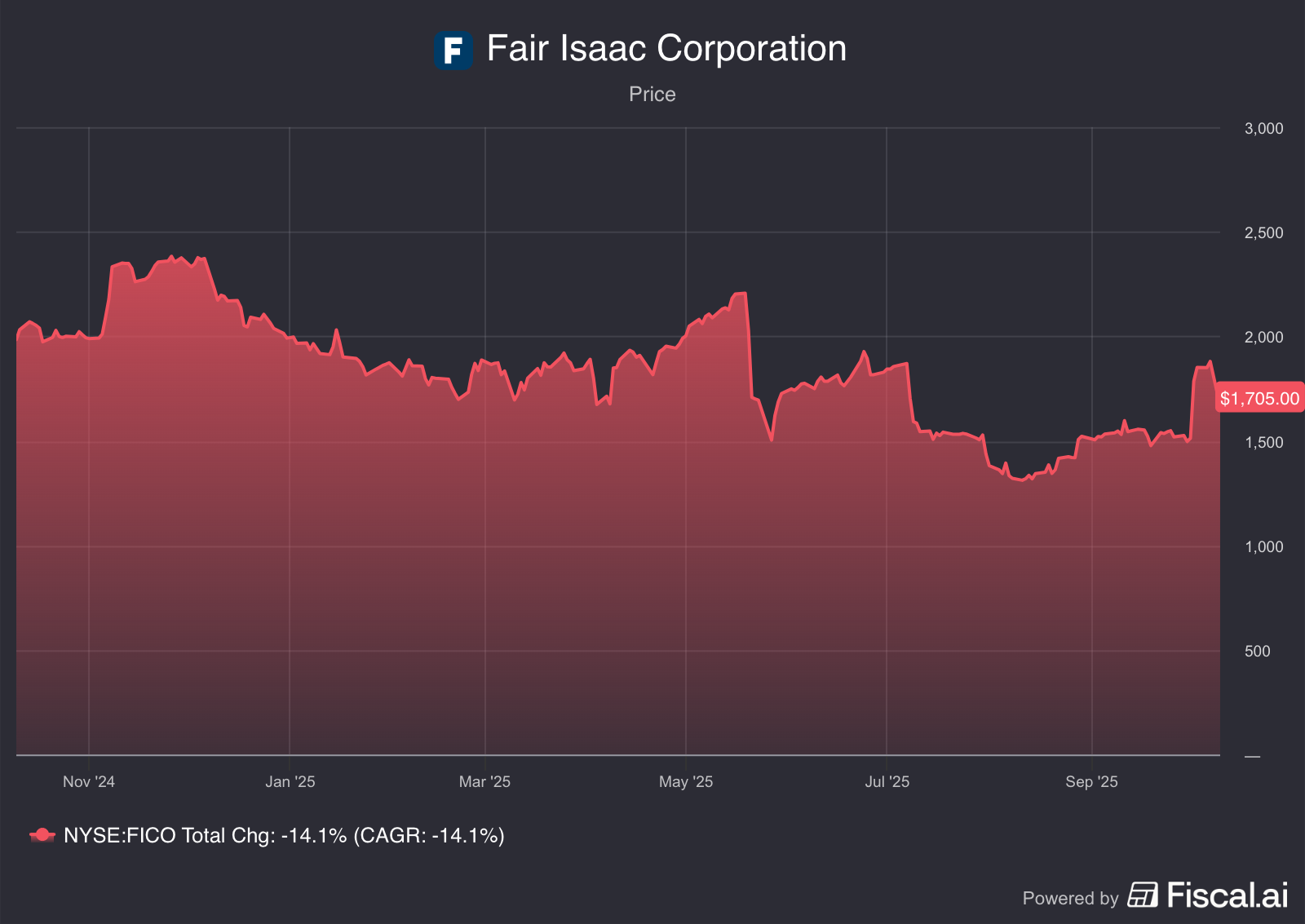The height and width of the screenshot is (924, 1305).
Task: Click the Powered by text
Action: (x=1070, y=898)
